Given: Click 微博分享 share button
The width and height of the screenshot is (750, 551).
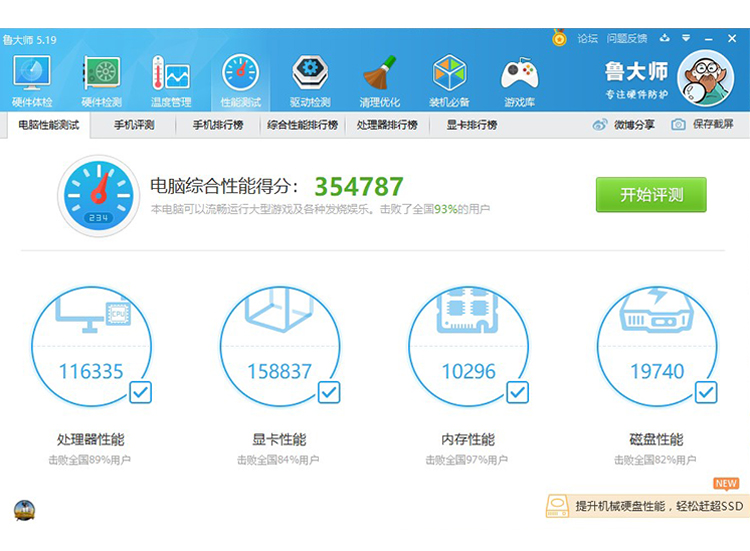Looking at the screenshot, I should click(623, 125).
